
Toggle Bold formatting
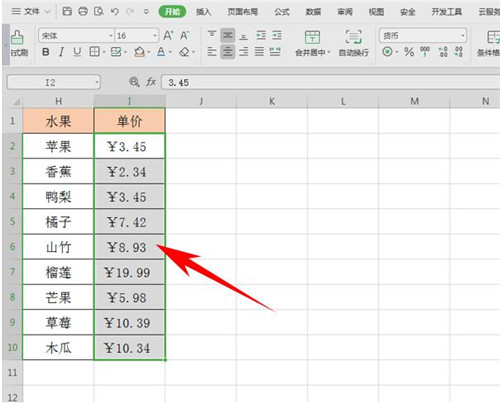(46, 52)
